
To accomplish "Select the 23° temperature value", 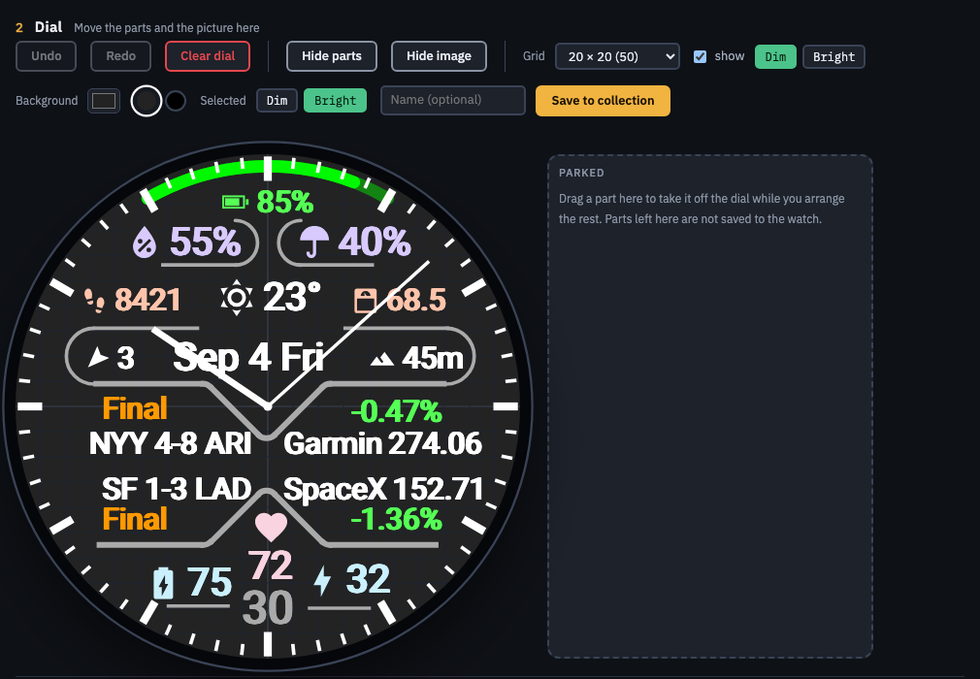I will [x=292, y=297].
